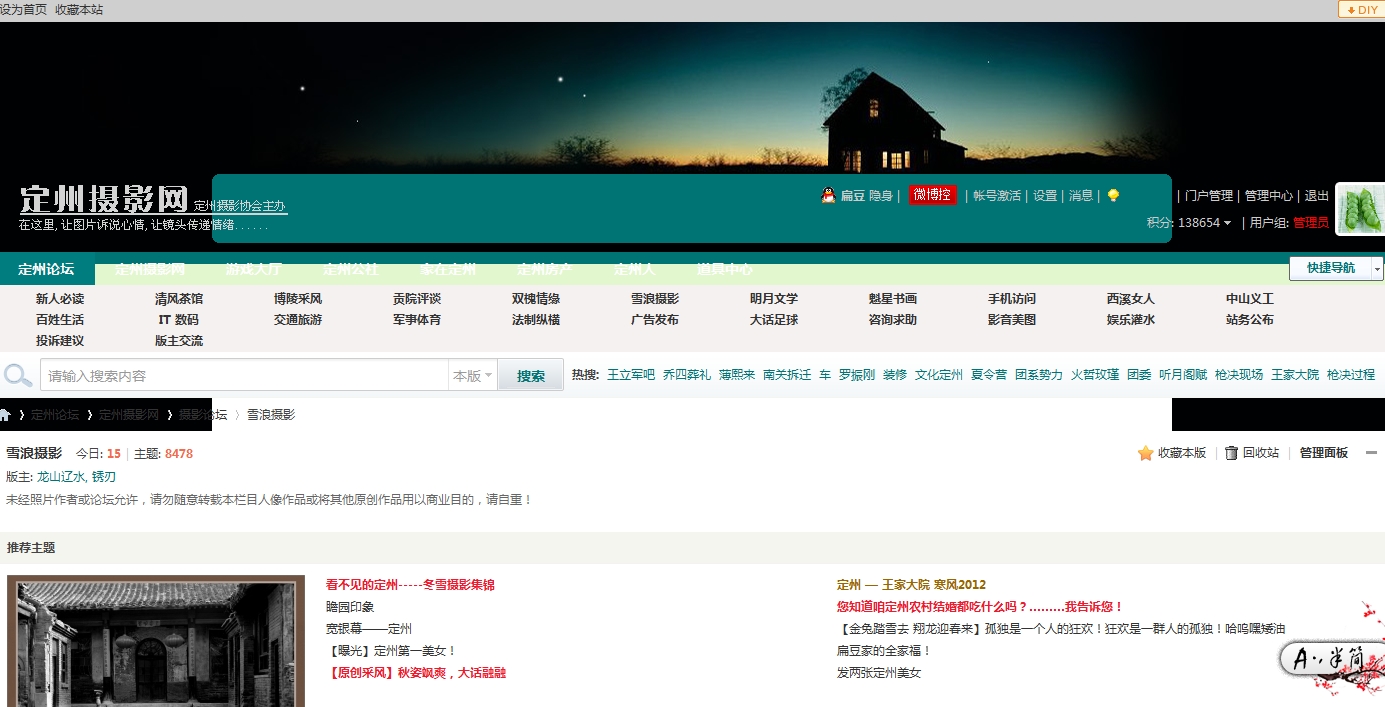Click hot search term 王立军吧
This screenshot has width=1385, height=707.
point(631,375)
